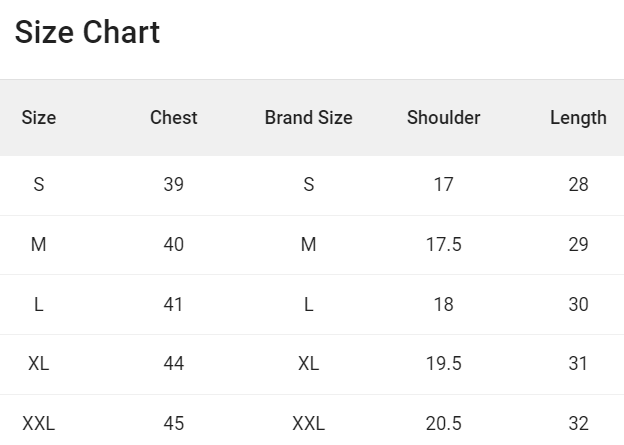Click chest value 41 for size L
Screen dimensions: 624x445
(x=174, y=304)
